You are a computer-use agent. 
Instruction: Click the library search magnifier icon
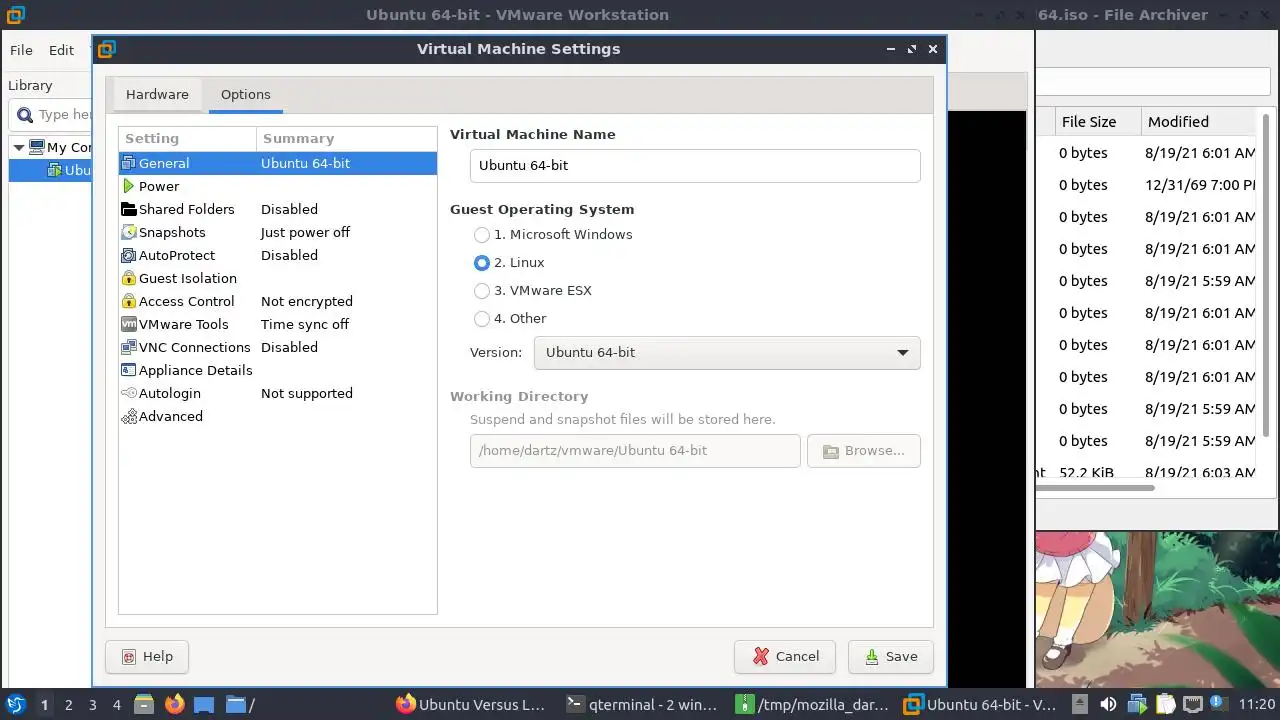coord(25,114)
